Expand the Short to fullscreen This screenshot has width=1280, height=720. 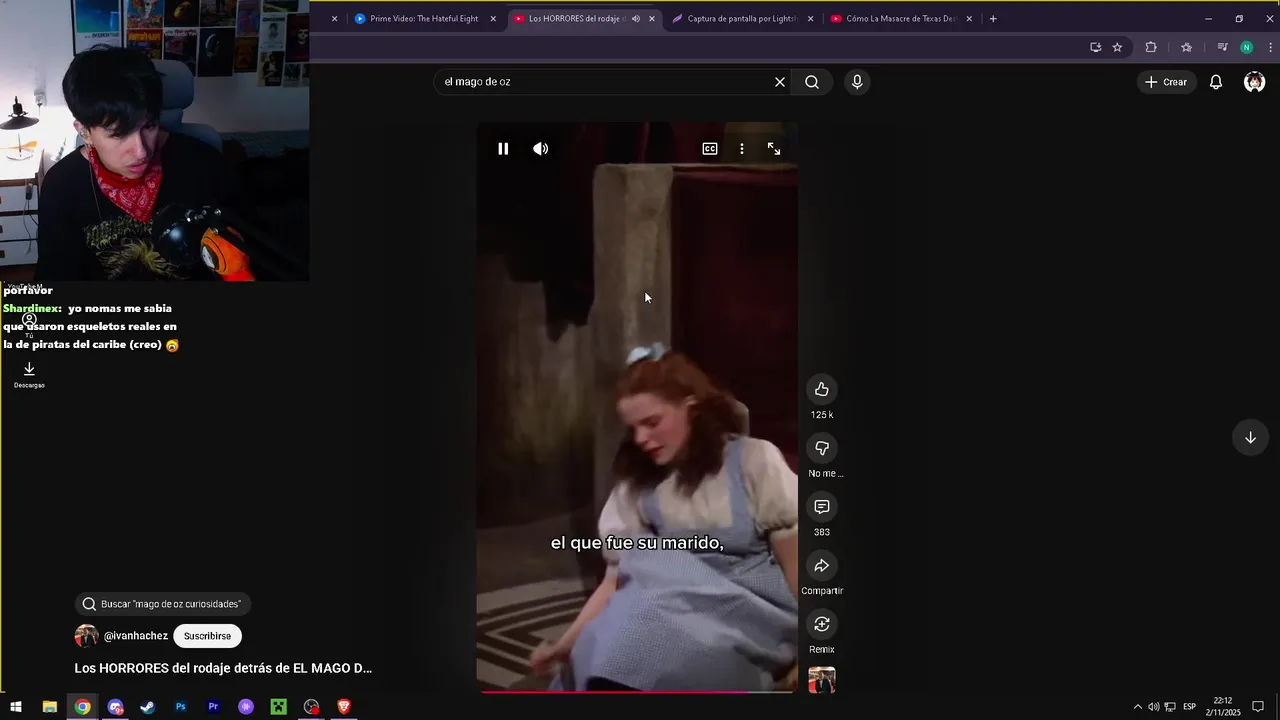point(774,149)
